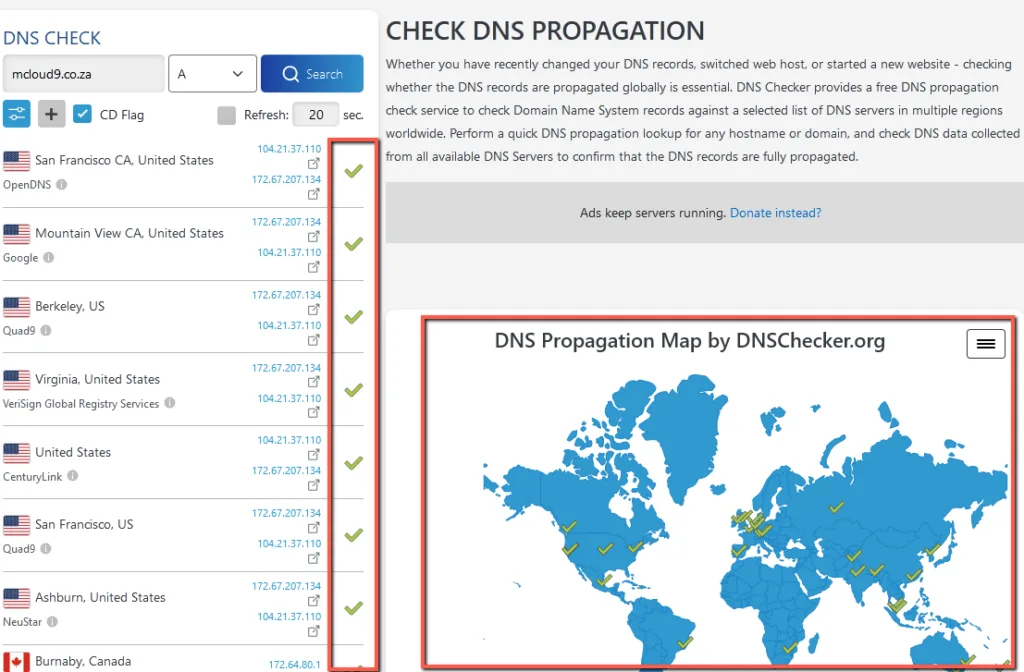The height and width of the screenshot is (672, 1024).
Task: Open external link icon under Berkeley 172.67.207.134
Action: (x=313, y=310)
